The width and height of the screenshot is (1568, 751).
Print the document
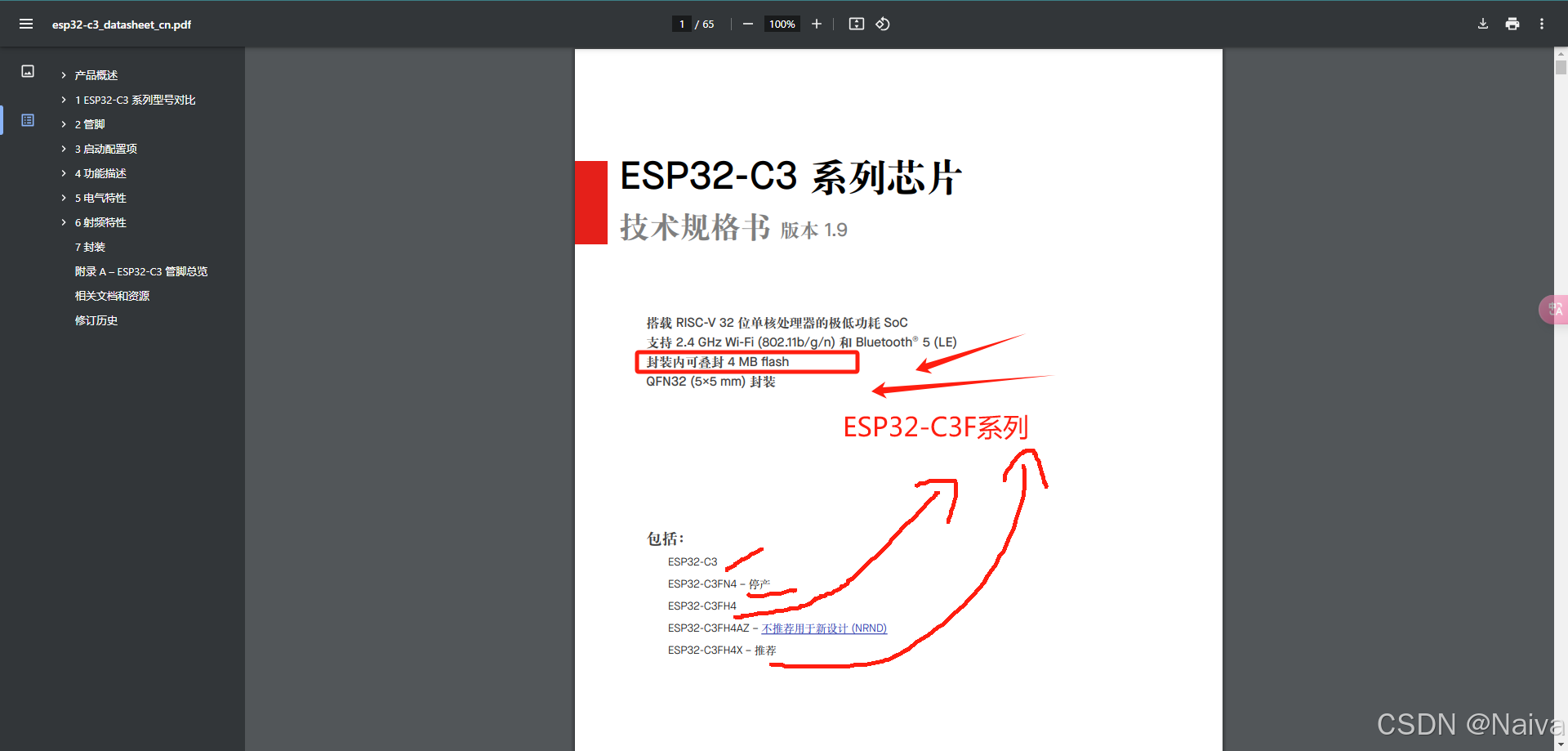coord(1512,24)
